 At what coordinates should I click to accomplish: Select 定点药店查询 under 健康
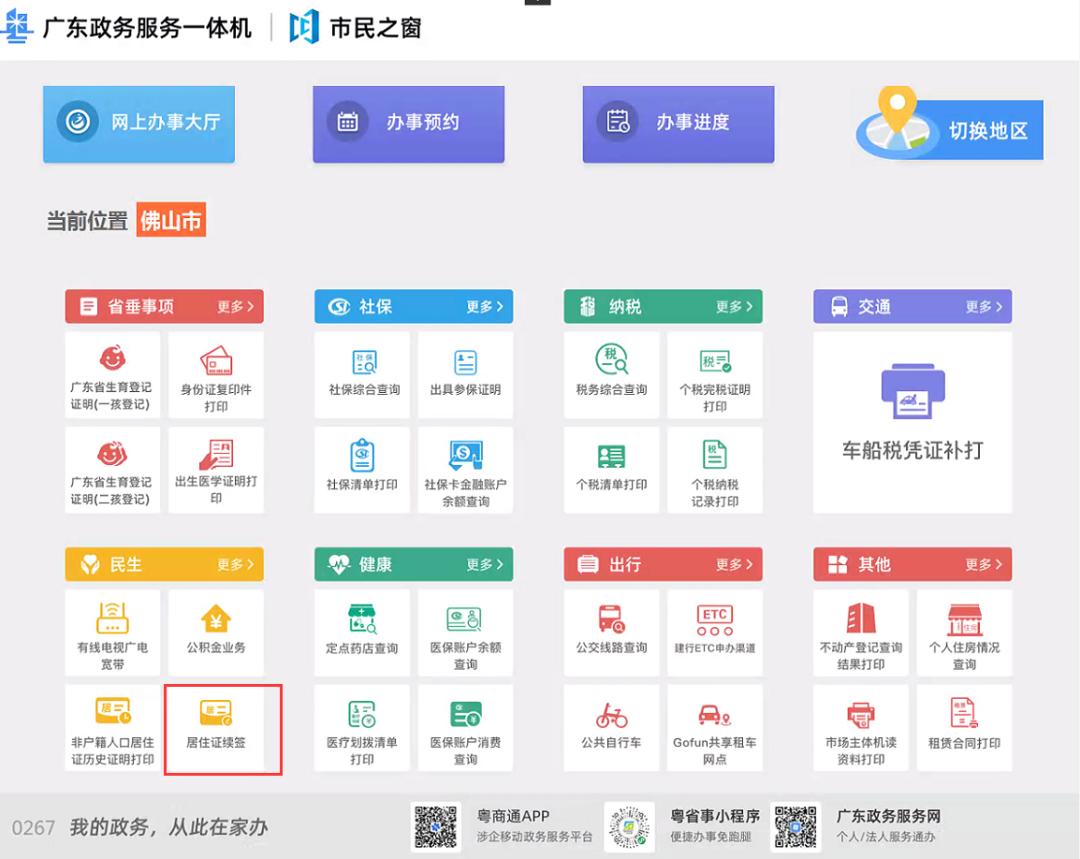pos(362,632)
